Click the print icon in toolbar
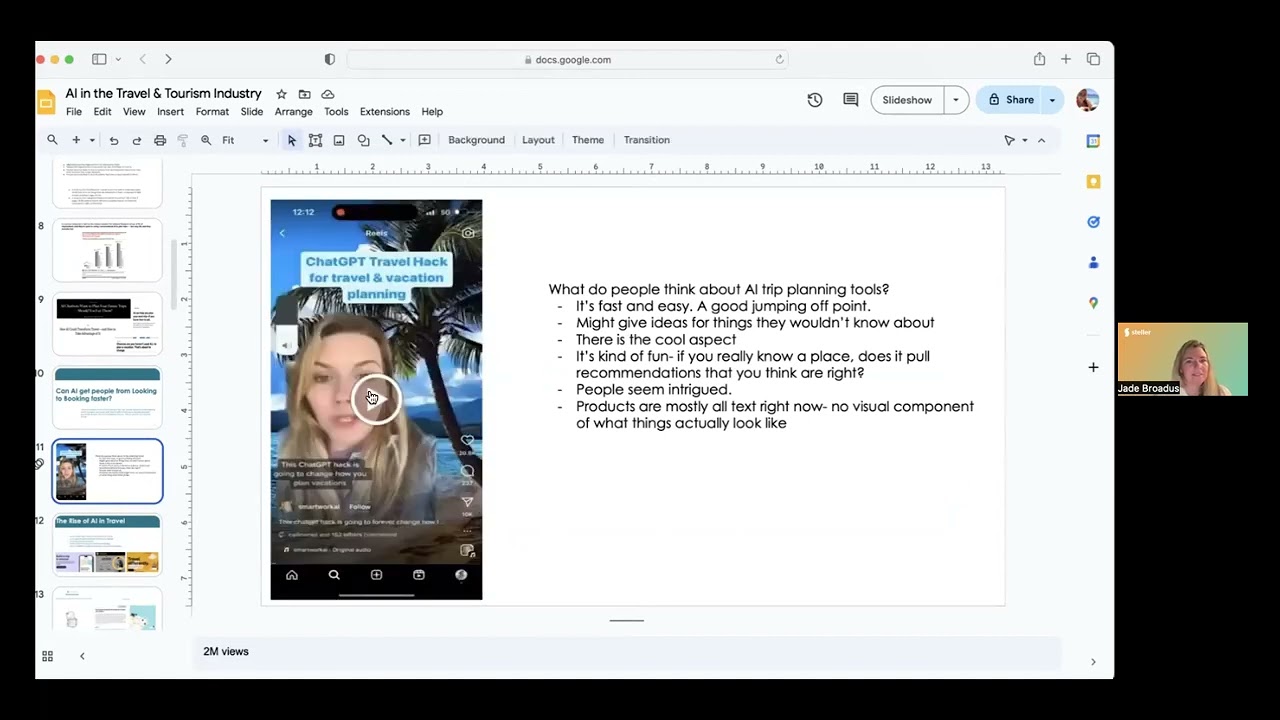This screenshot has height=720, width=1280. 160,140
